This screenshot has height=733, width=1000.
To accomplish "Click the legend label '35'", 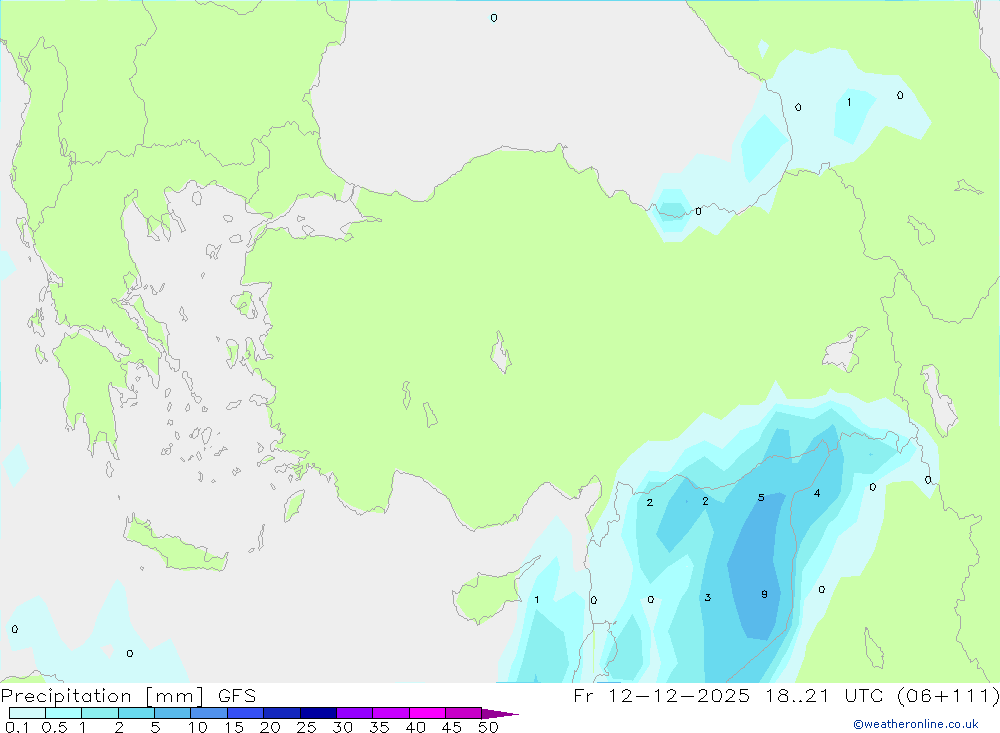I will pyautogui.click(x=379, y=727).
